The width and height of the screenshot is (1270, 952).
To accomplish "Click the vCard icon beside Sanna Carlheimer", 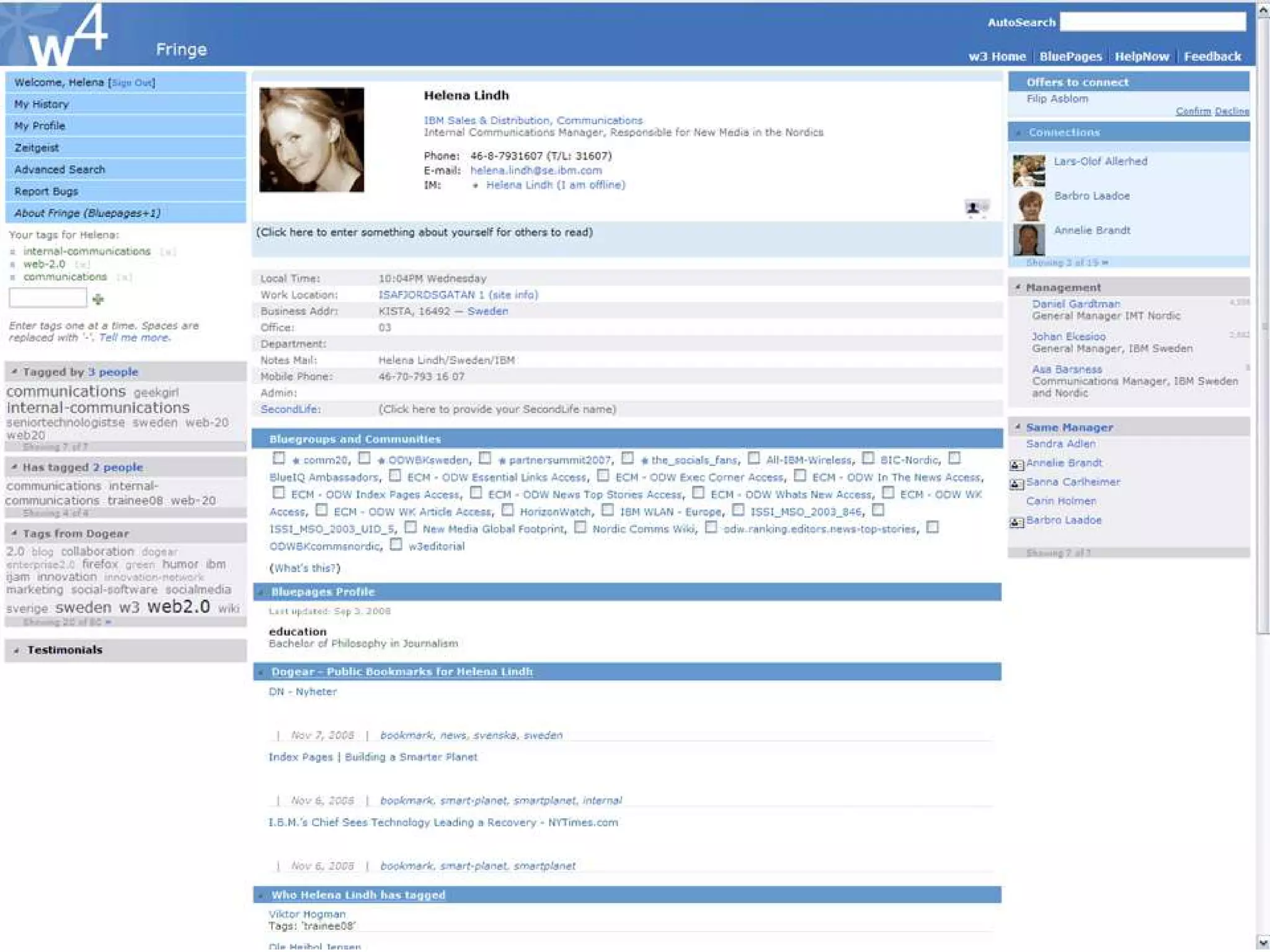I will coord(1016,484).
